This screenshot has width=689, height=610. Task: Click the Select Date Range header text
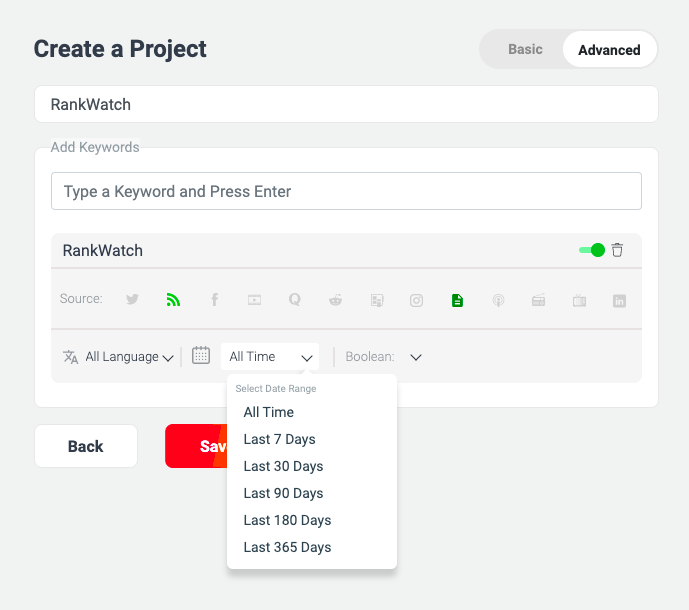276,389
